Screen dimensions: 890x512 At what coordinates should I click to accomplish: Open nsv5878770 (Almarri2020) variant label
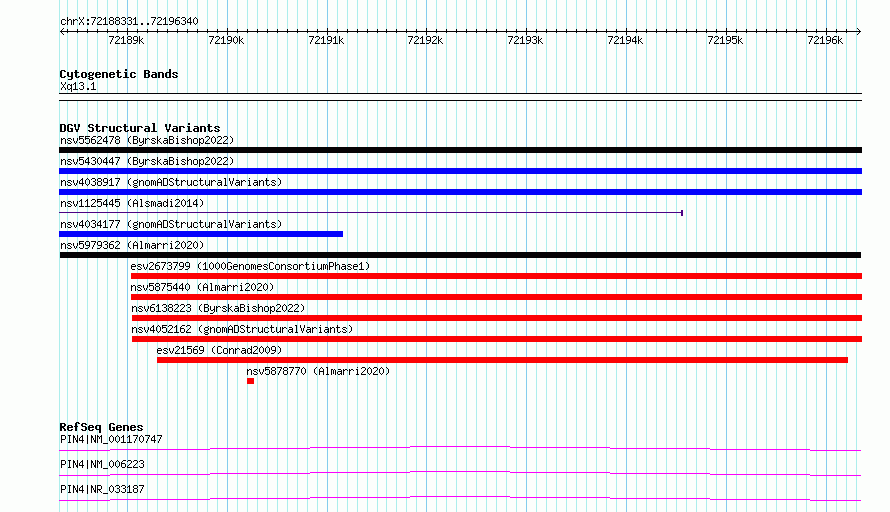(x=318, y=371)
